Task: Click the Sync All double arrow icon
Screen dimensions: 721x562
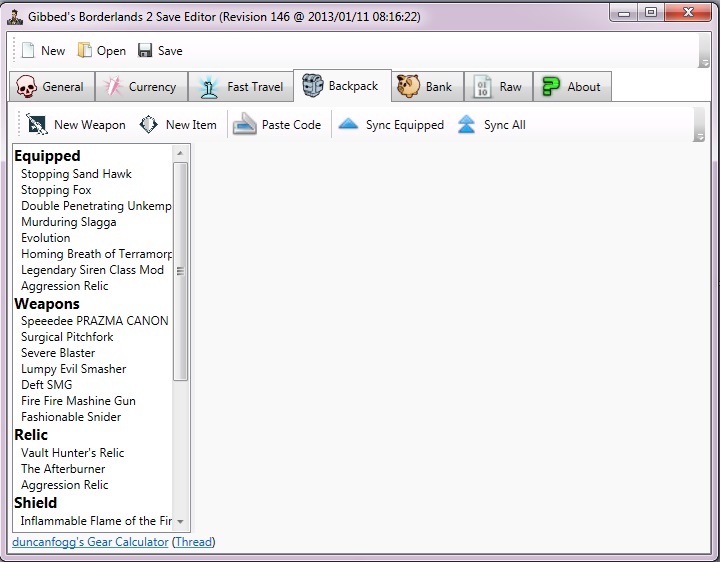Action: click(x=466, y=124)
